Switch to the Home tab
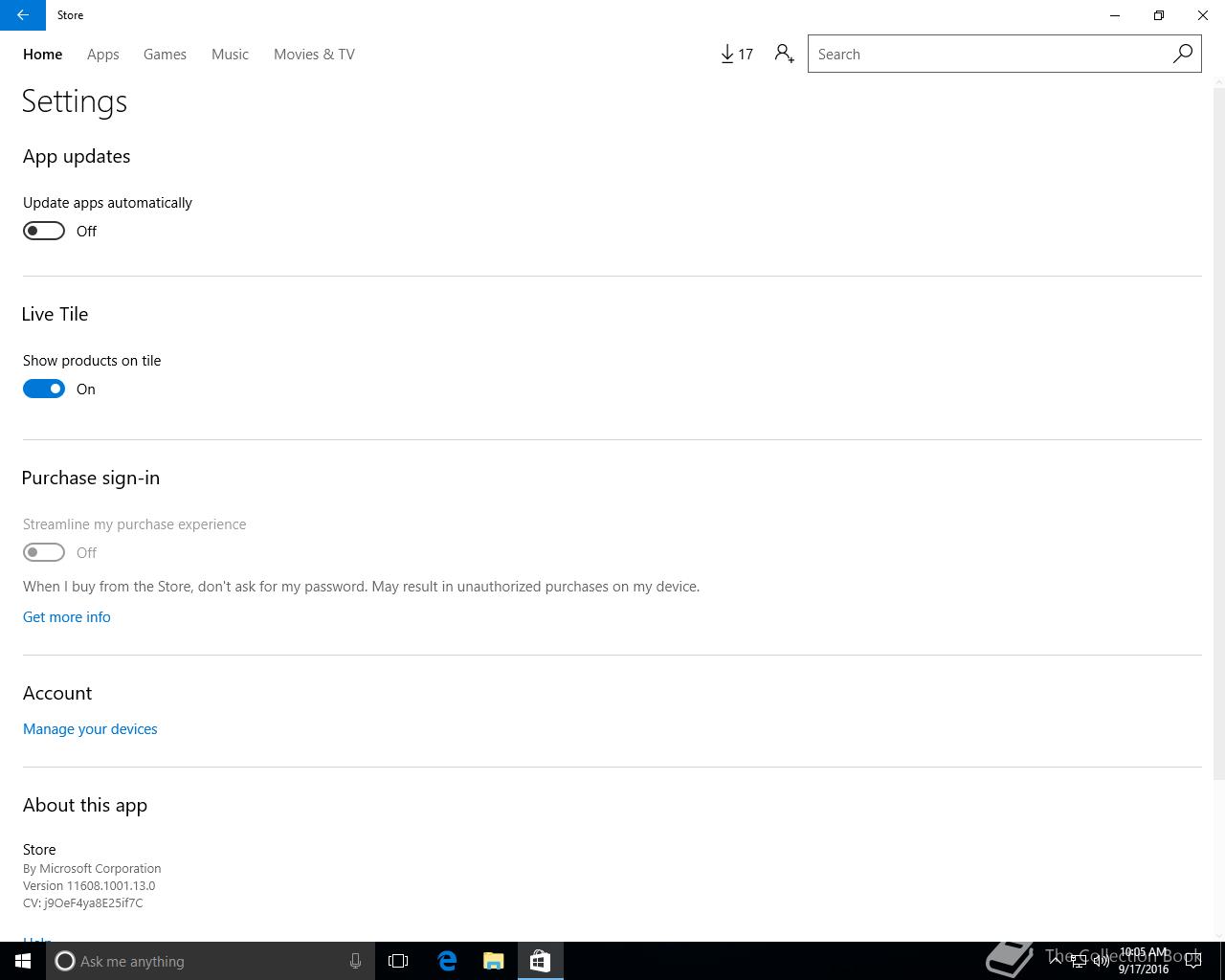This screenshot has width=1225, height=980. [43, 55]
